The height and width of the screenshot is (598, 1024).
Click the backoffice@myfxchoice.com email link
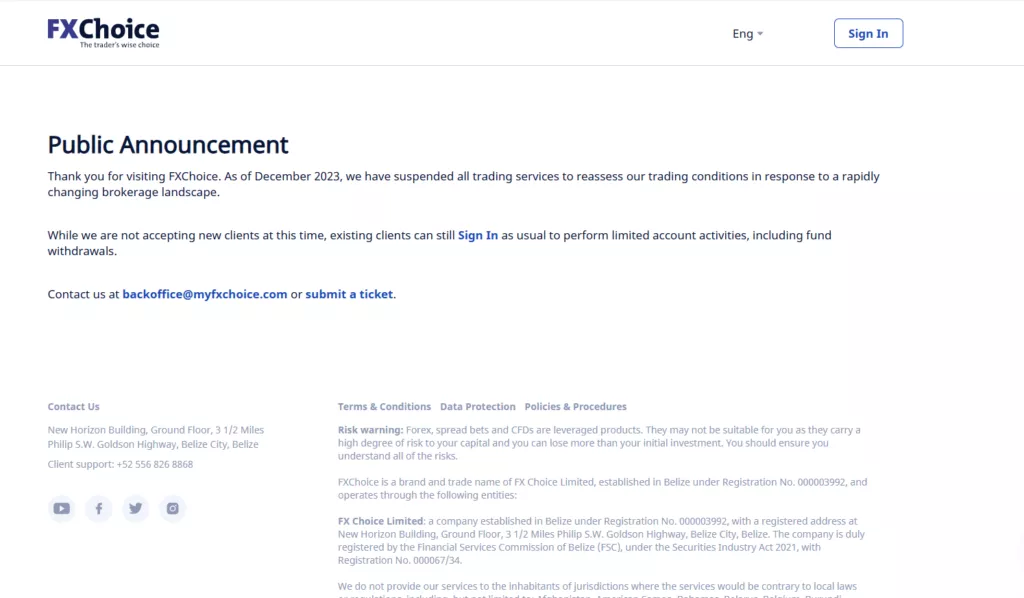click(x=204, y=294)
